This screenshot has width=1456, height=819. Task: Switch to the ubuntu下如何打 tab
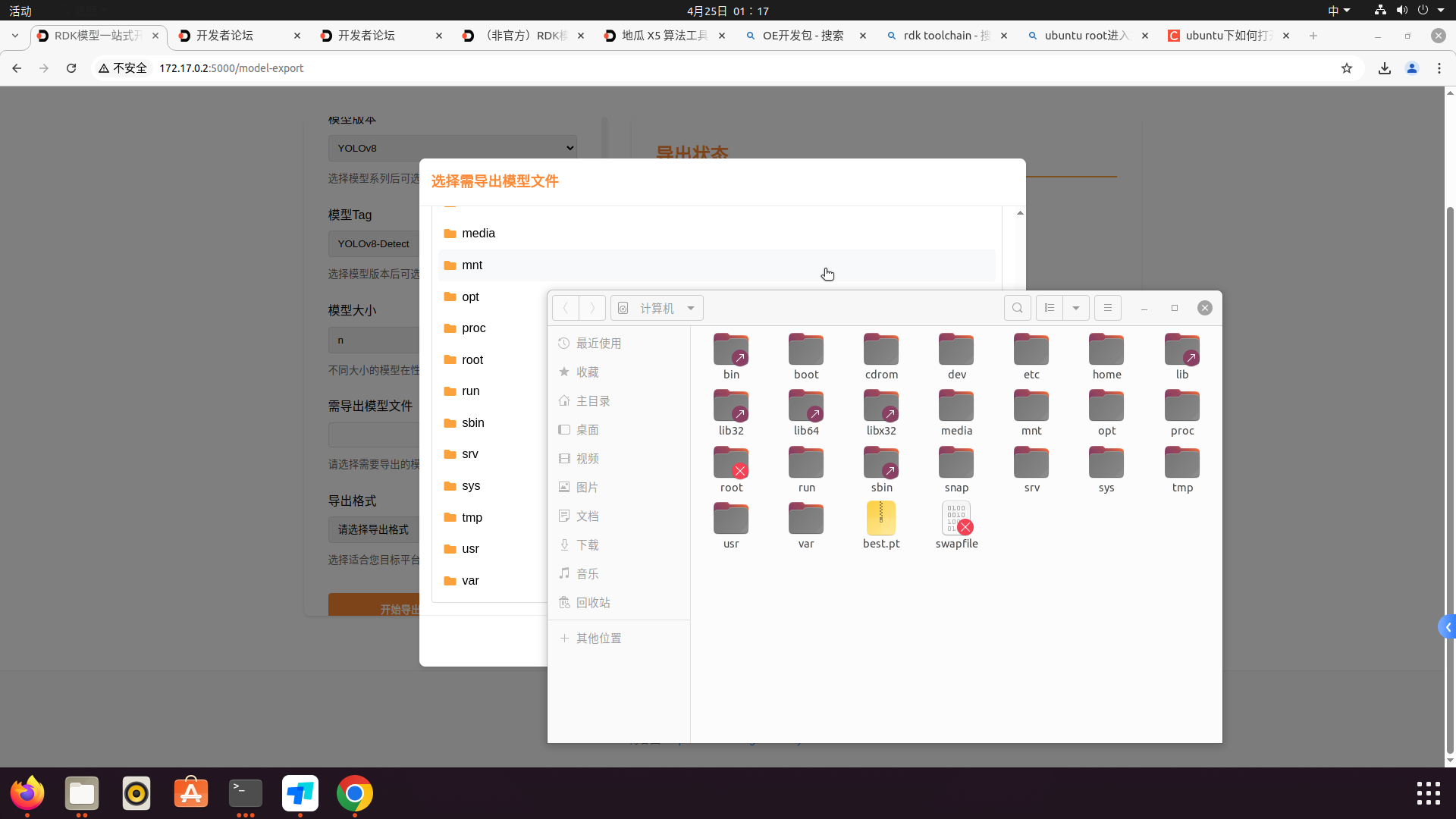pyautogui.click(x=1227, y=36)
